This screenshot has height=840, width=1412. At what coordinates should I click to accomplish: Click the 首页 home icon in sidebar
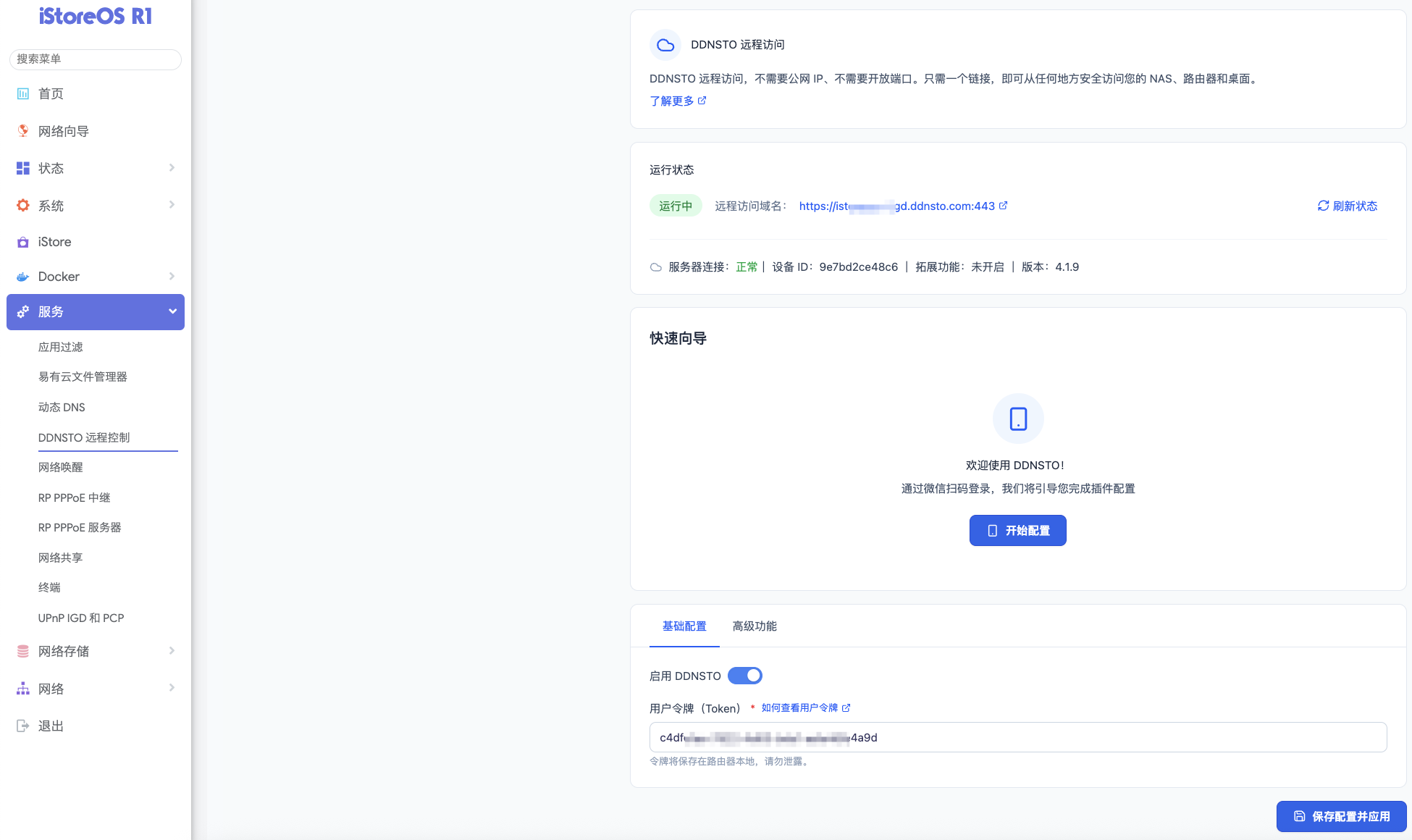(23, 93)
